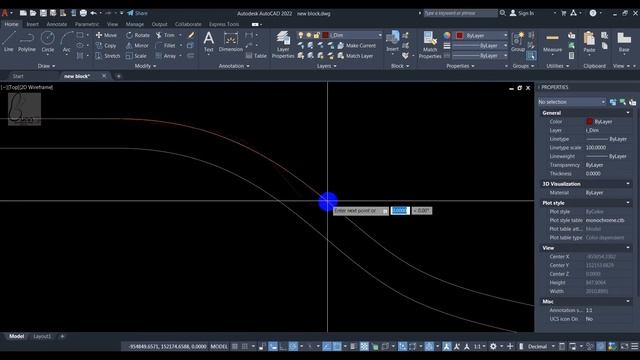640x360 pixels.
Task: Expand the Draw panel
Action: (46, 66)
